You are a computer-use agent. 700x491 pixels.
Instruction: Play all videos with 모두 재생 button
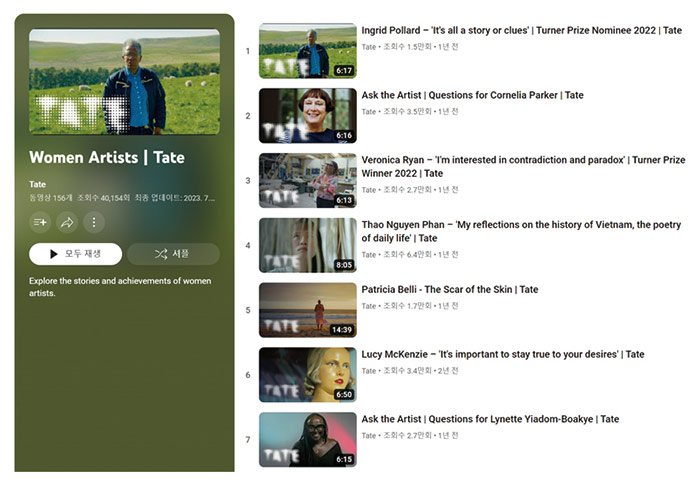tap(75, 254)
